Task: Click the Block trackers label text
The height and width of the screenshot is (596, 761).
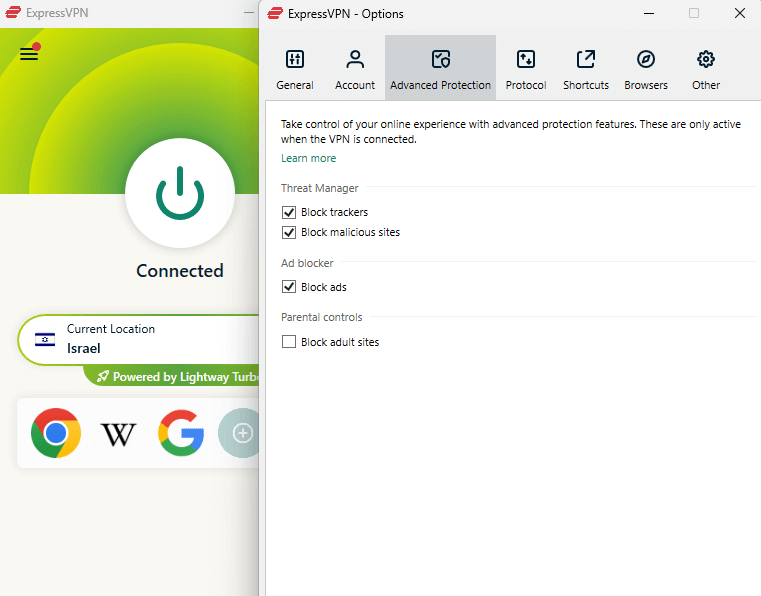Action: point(334,212)
